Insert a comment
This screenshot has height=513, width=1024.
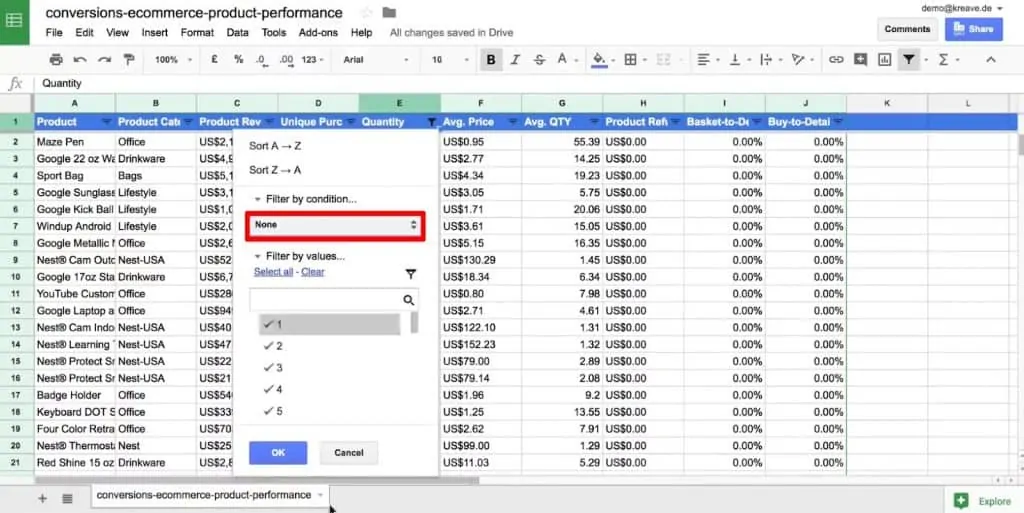tap(861, 59)
